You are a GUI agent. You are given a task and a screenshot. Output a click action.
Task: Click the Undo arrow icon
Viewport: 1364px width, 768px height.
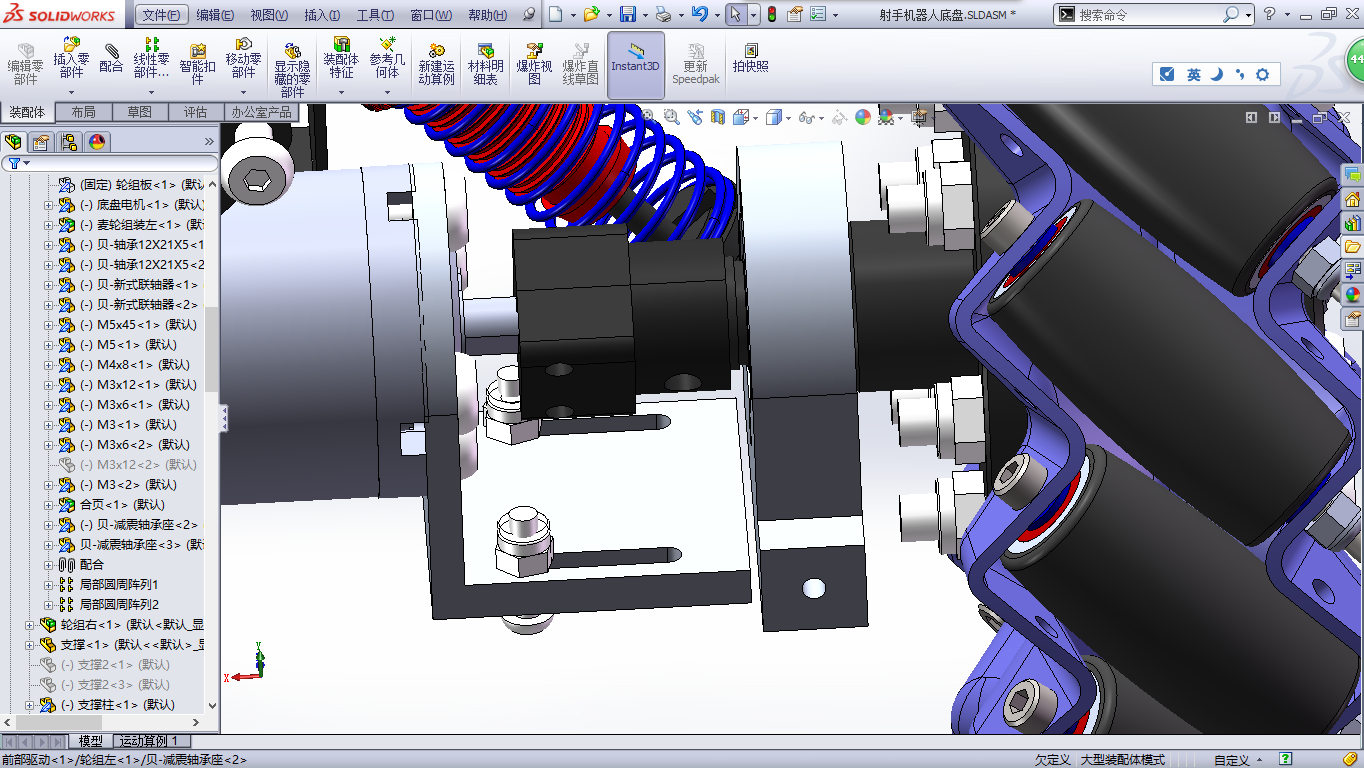point(699,14)
